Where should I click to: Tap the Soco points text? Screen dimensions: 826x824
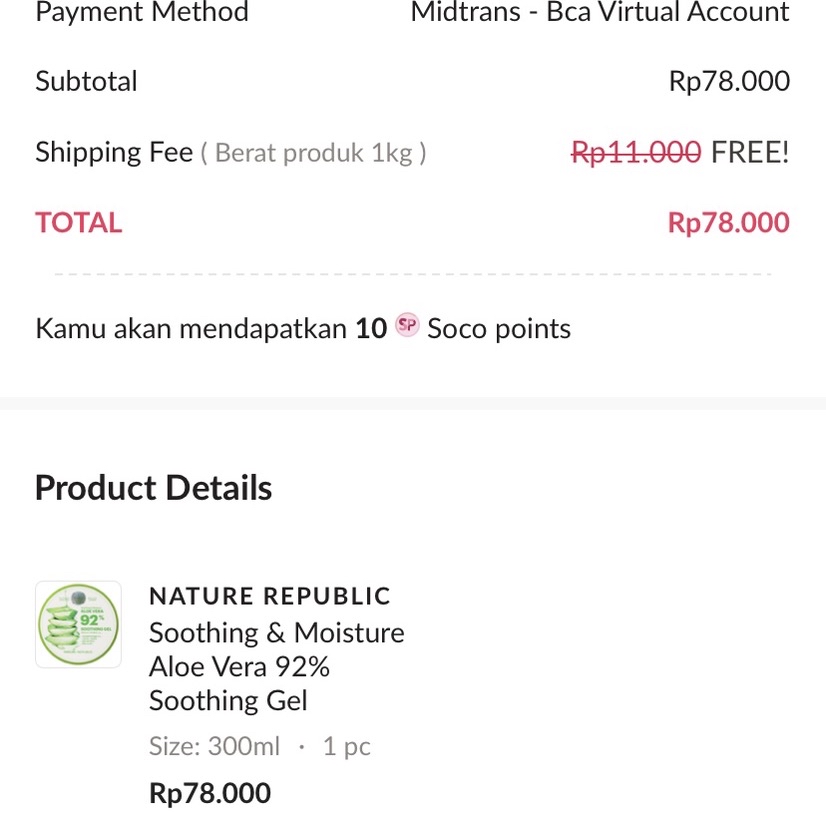click(x=499, y=328)
